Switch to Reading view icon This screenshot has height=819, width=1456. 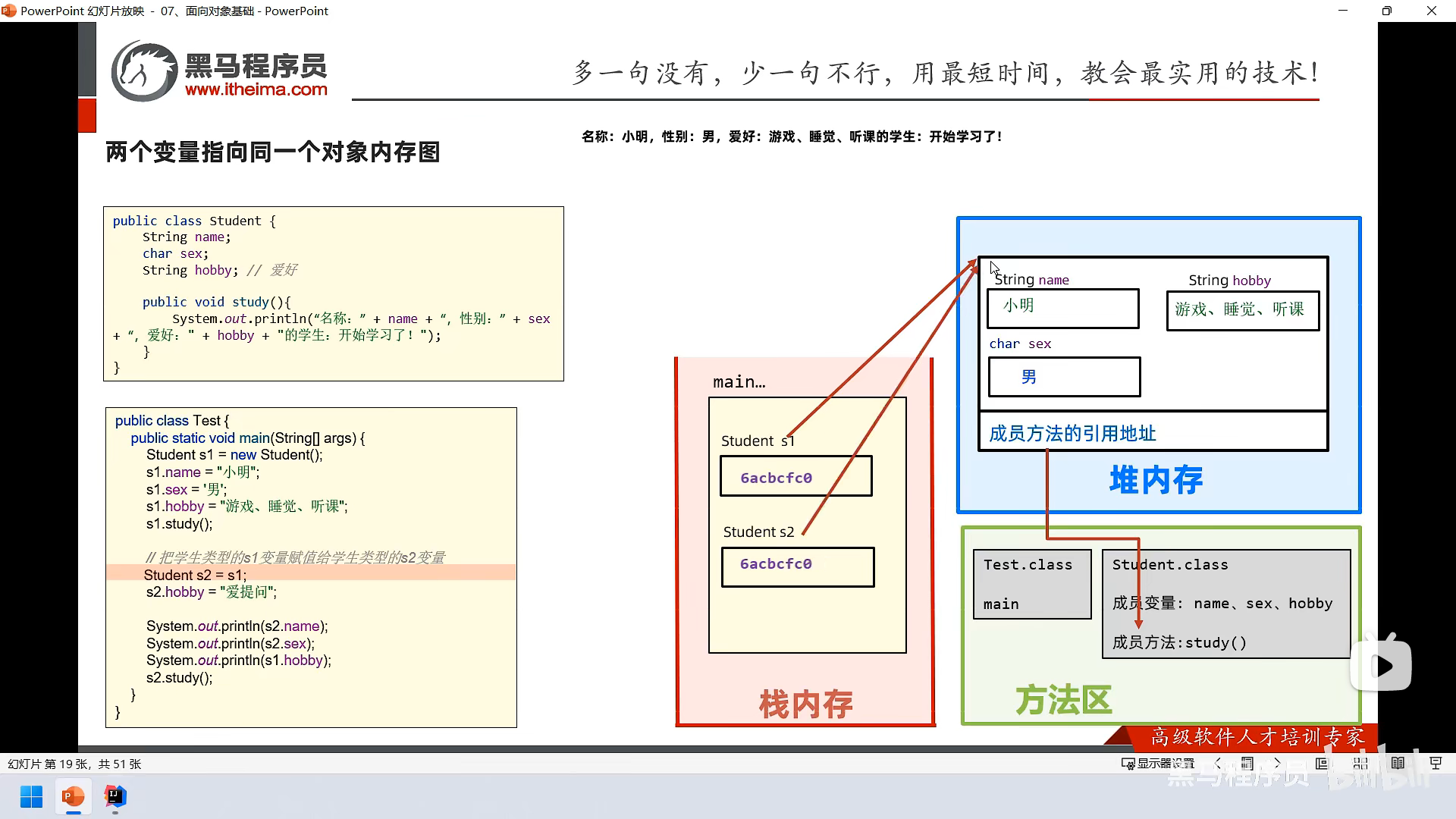pos(1398,764)
